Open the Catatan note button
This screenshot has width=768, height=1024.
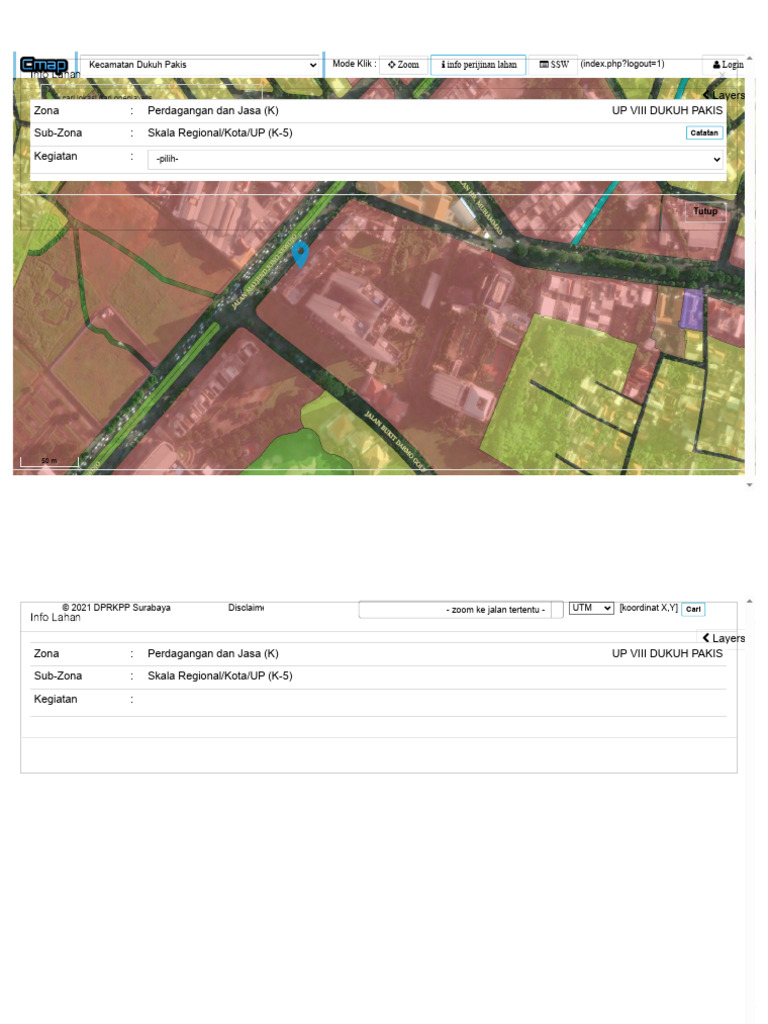(x=704, y=133)
